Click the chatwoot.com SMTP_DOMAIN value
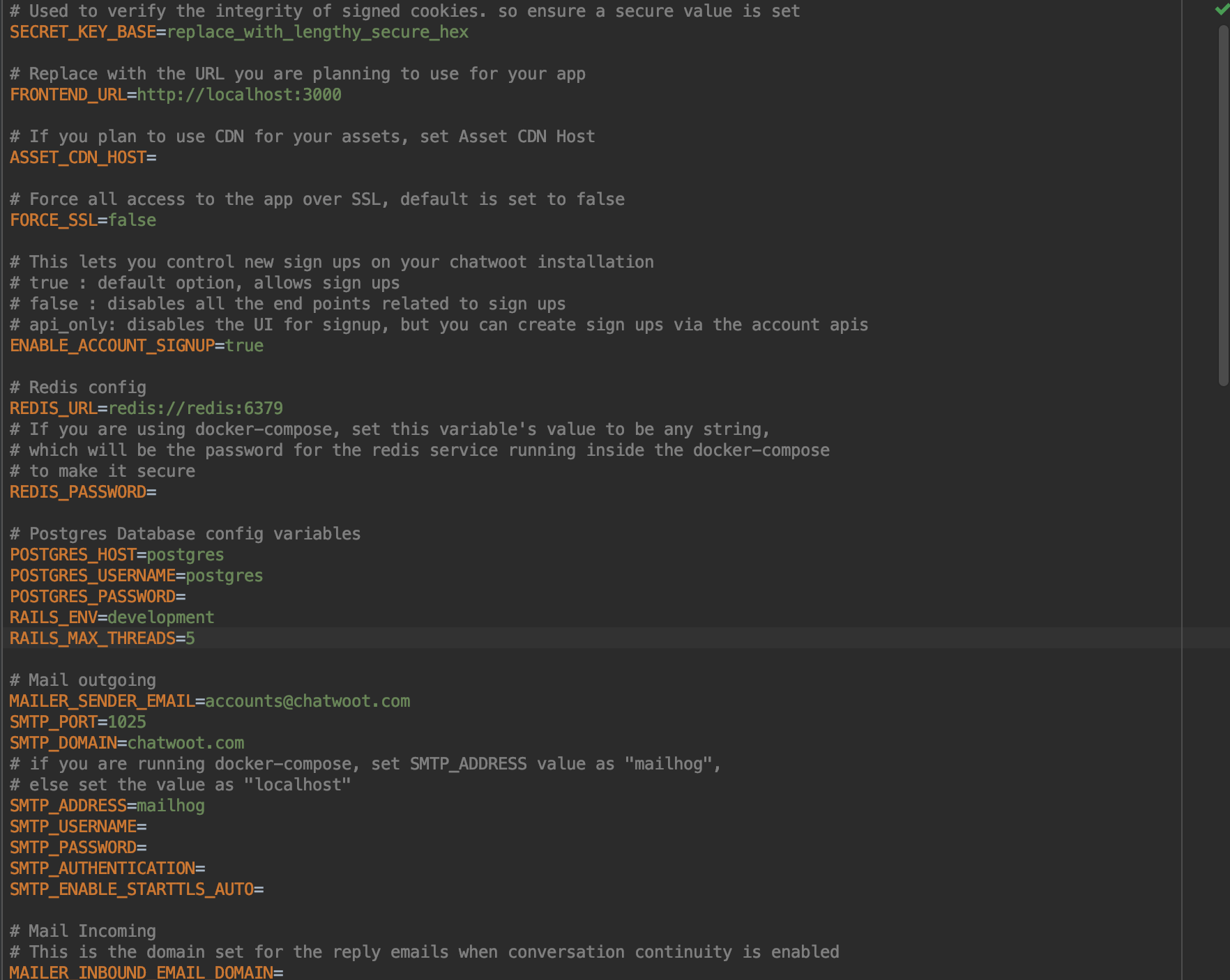 coord(185,742)
